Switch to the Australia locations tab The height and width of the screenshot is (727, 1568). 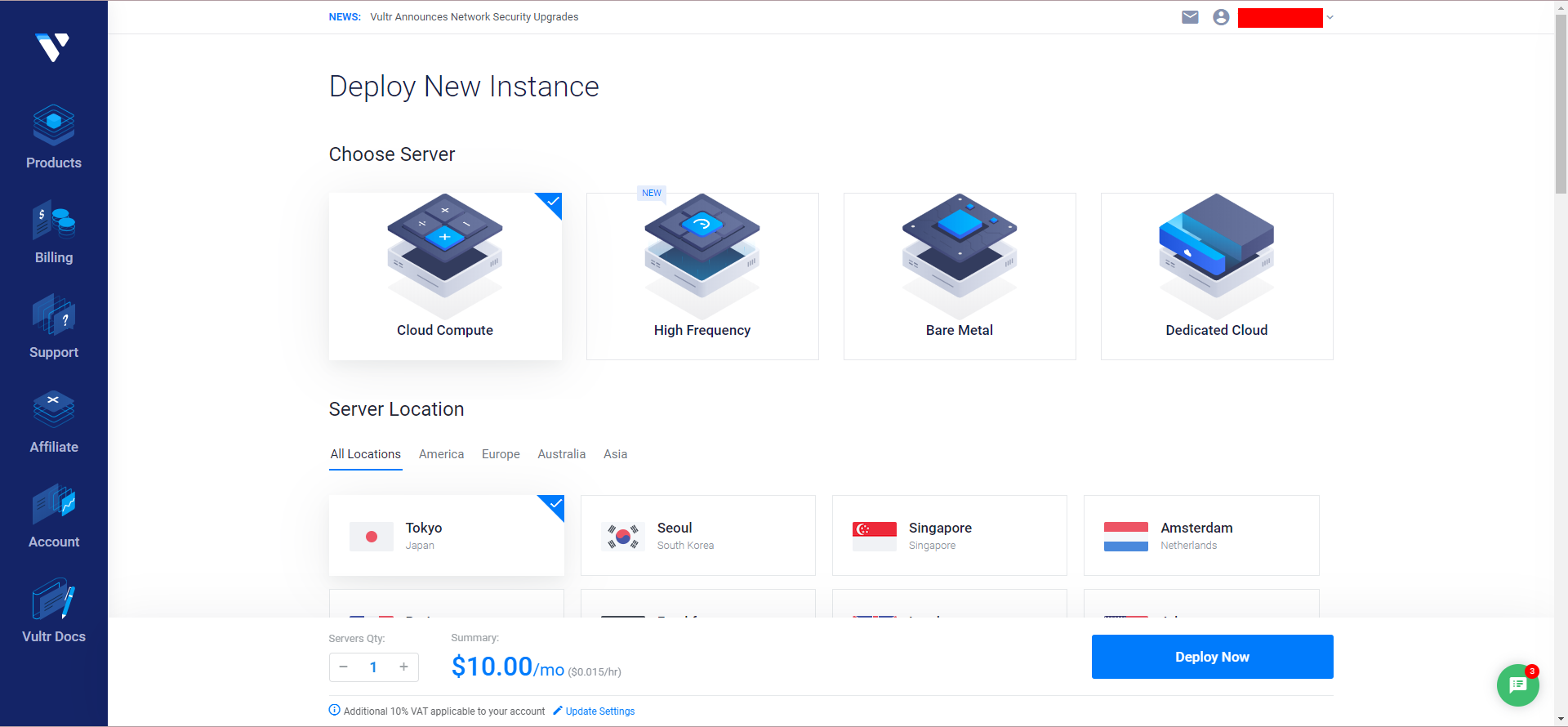(562, 454)
